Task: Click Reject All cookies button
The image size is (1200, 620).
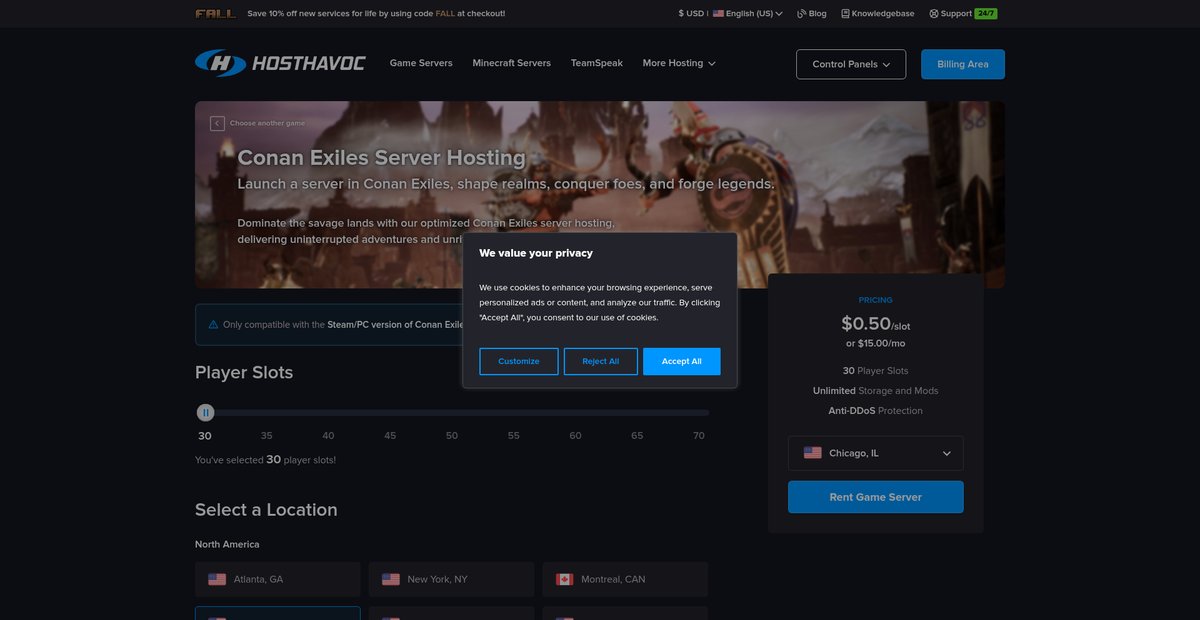Action: point(601,361)
